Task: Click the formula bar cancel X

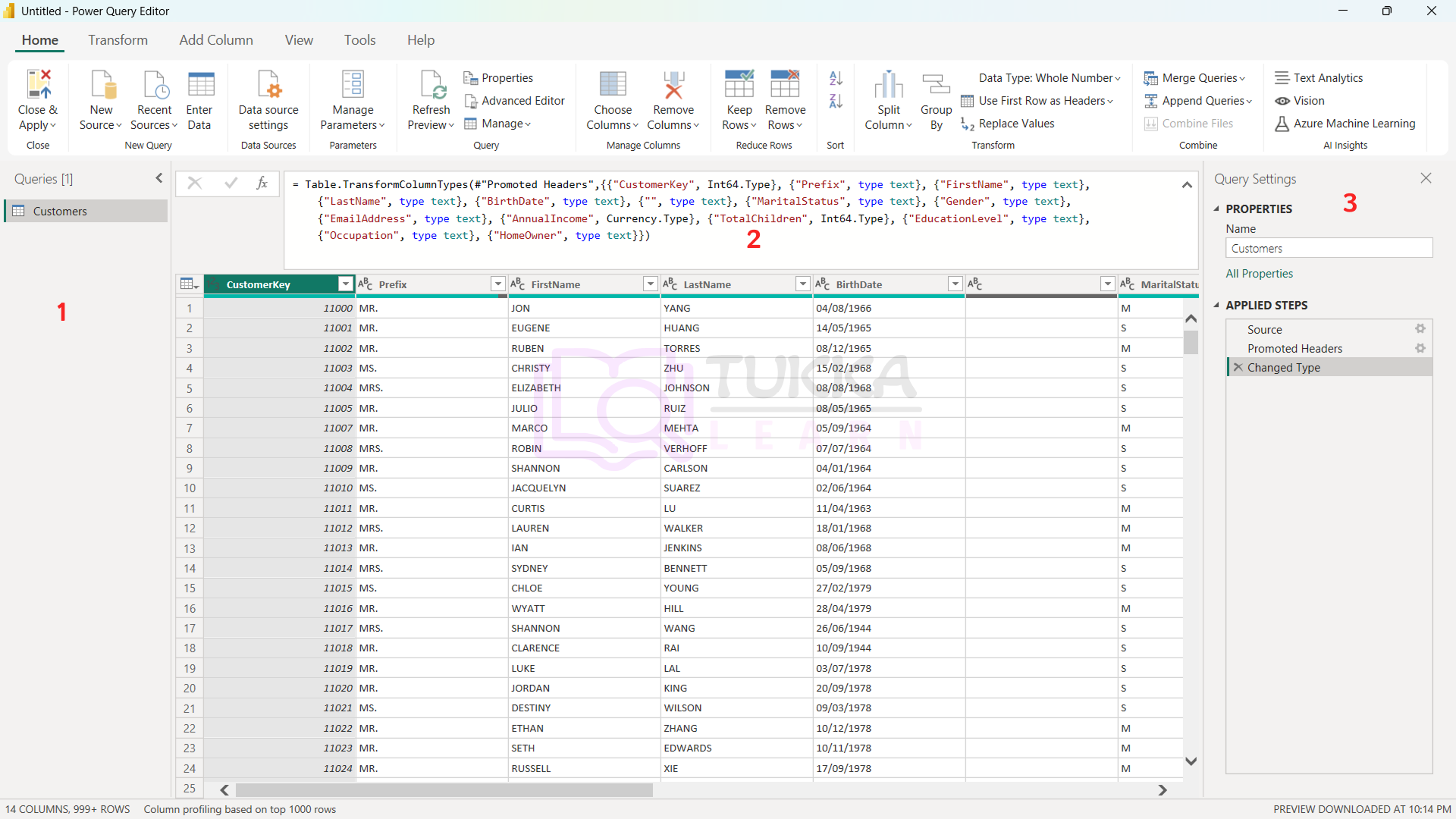Action: [x=195, y=183]
